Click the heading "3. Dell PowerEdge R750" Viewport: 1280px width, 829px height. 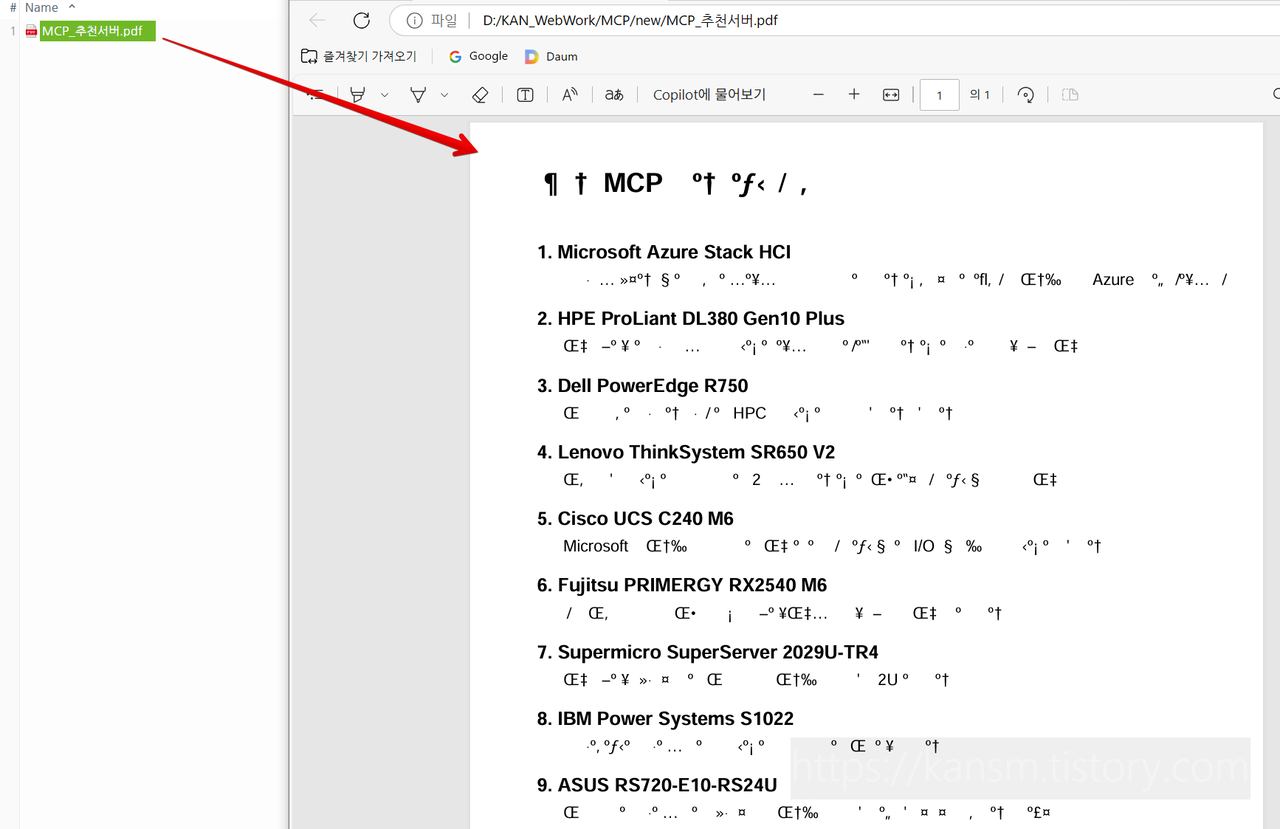coord(642,386)
